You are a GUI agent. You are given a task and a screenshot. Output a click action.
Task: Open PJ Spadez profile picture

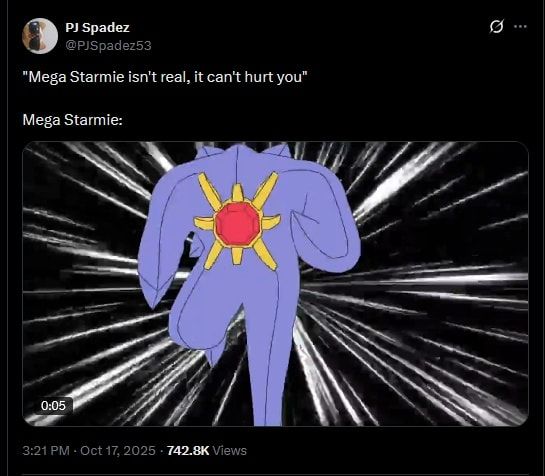point(40,36)
